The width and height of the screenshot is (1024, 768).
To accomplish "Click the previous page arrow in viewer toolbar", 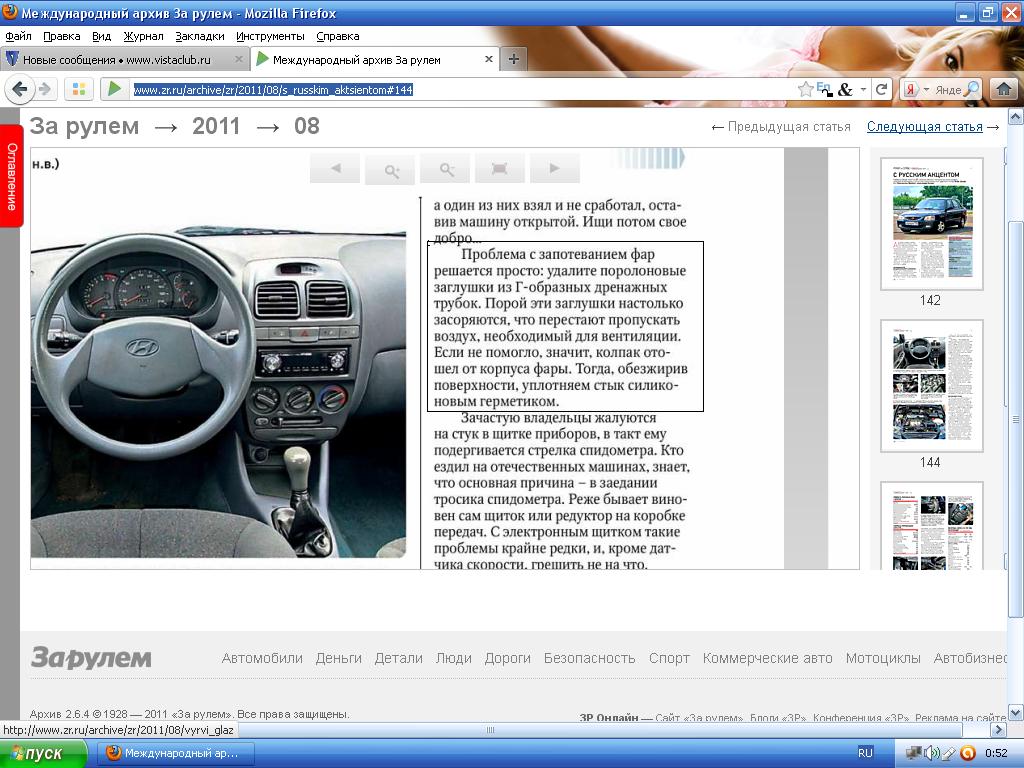I will tap(335, 169).
